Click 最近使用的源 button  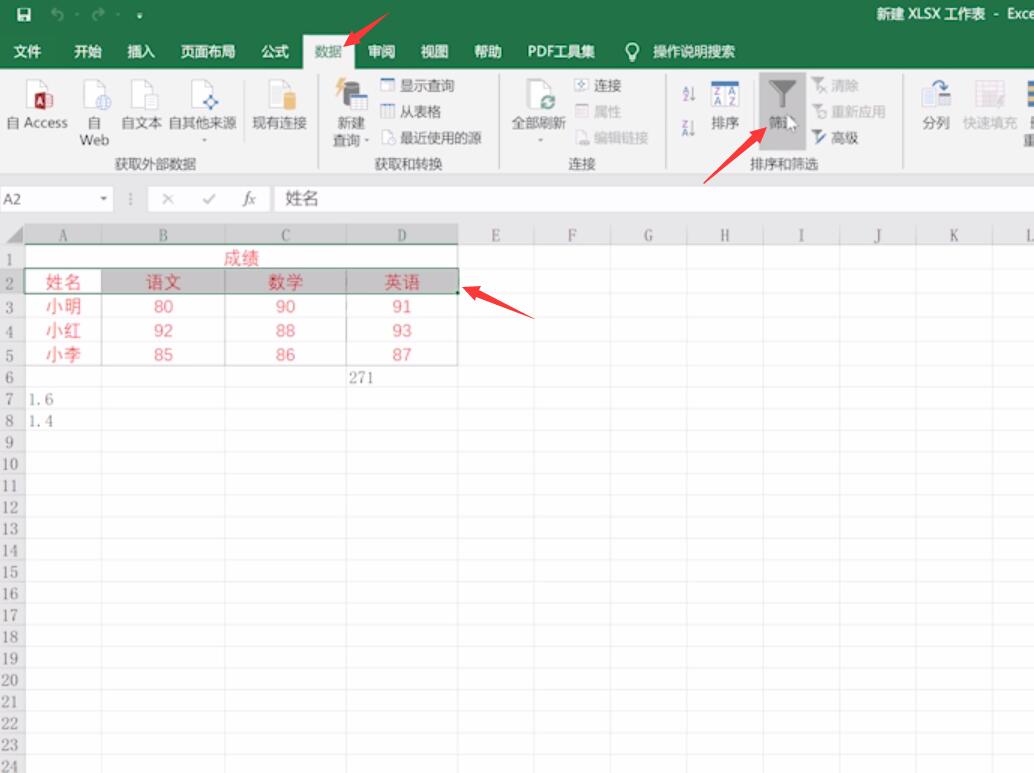431,137
